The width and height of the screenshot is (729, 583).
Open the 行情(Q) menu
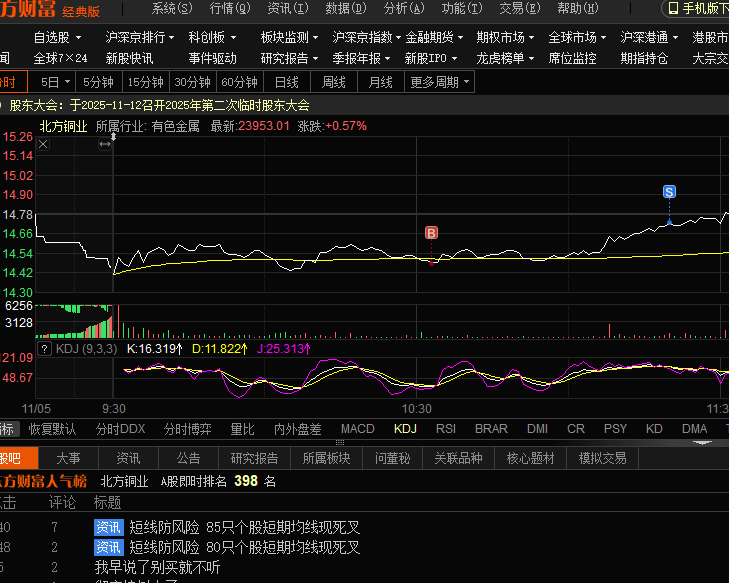pos(230,8)
